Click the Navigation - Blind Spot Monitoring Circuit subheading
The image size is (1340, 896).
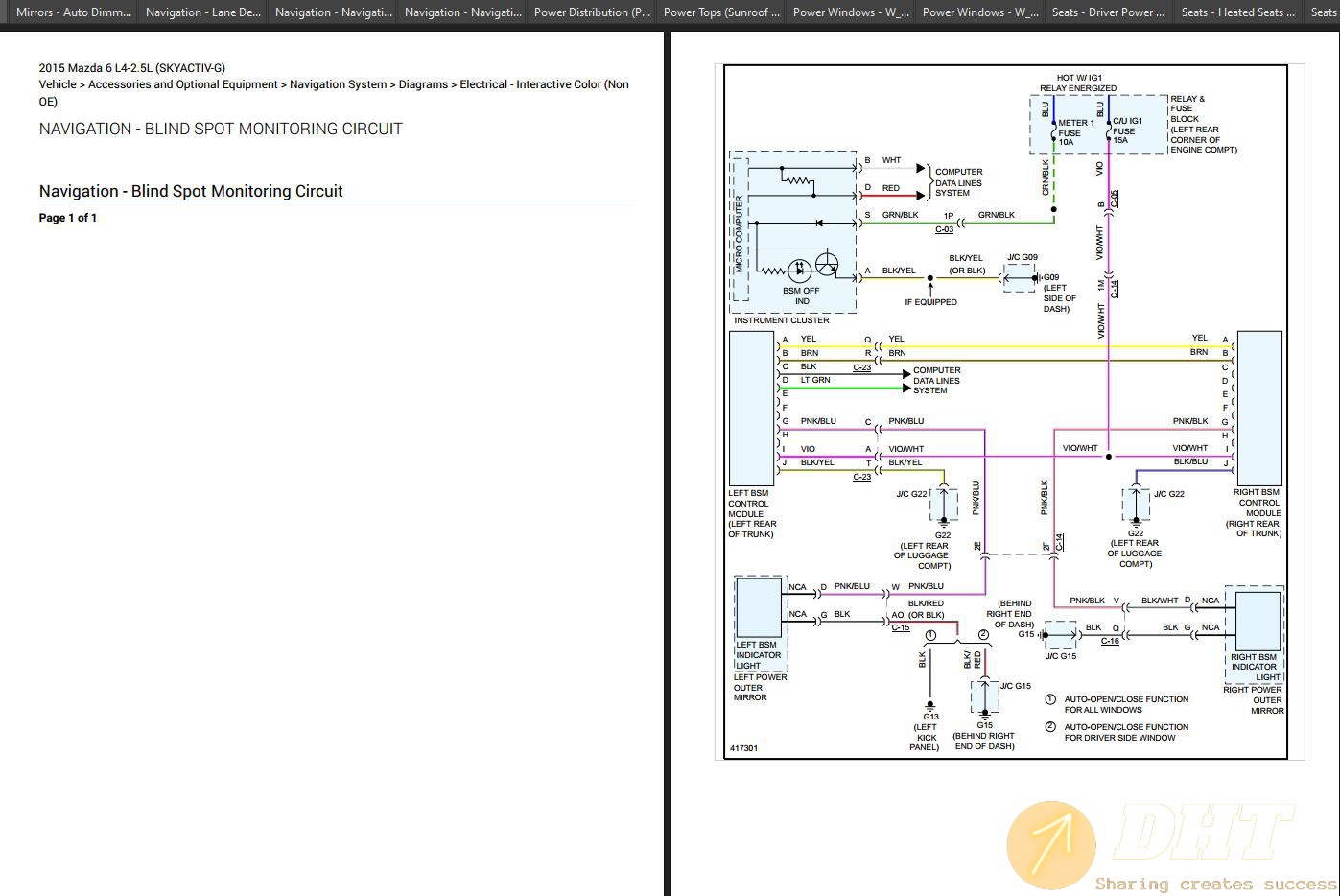point(191,191)
